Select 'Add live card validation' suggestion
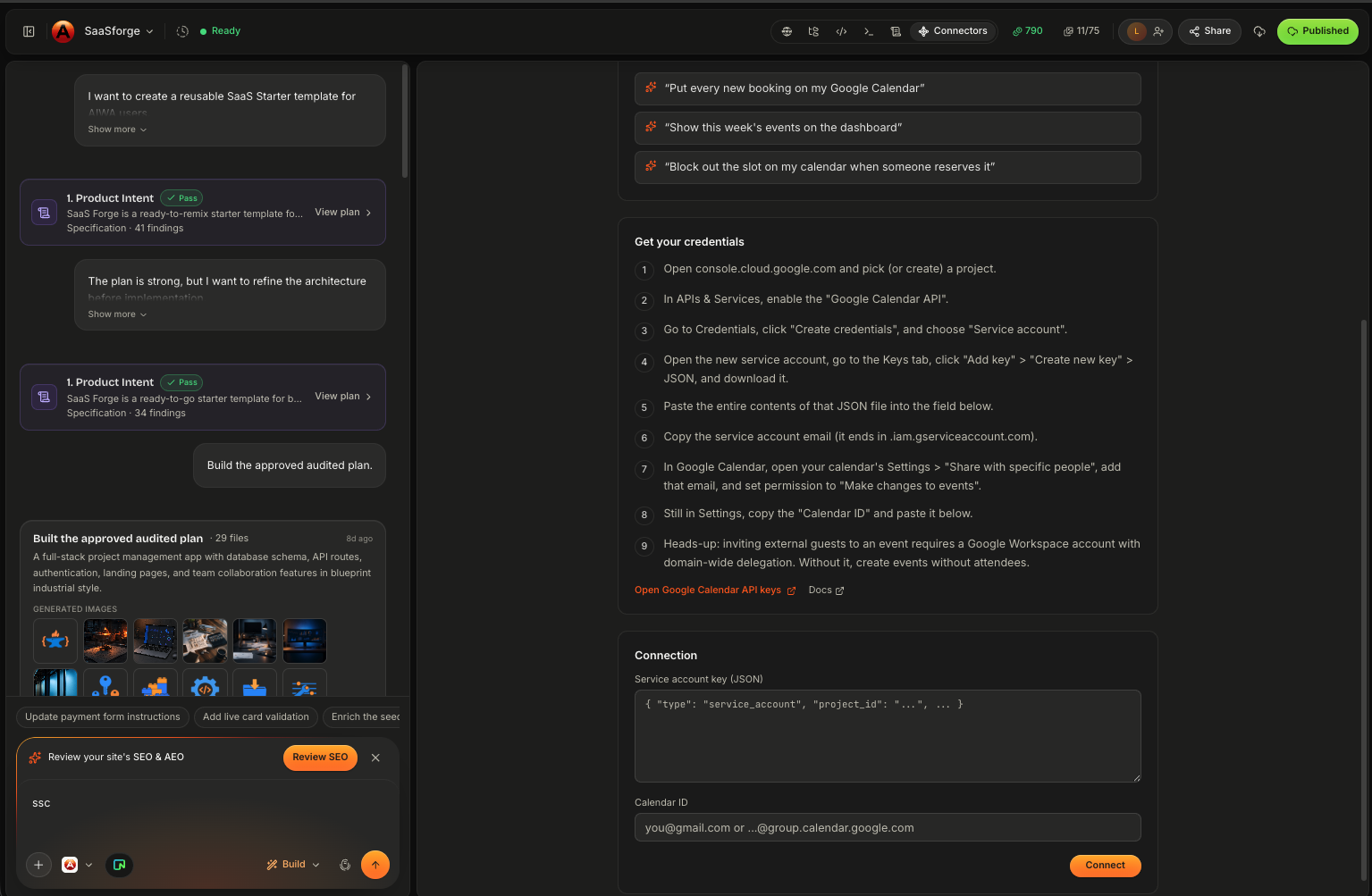The height and width of the screenshot is (896, 1372). pos(256,717)
